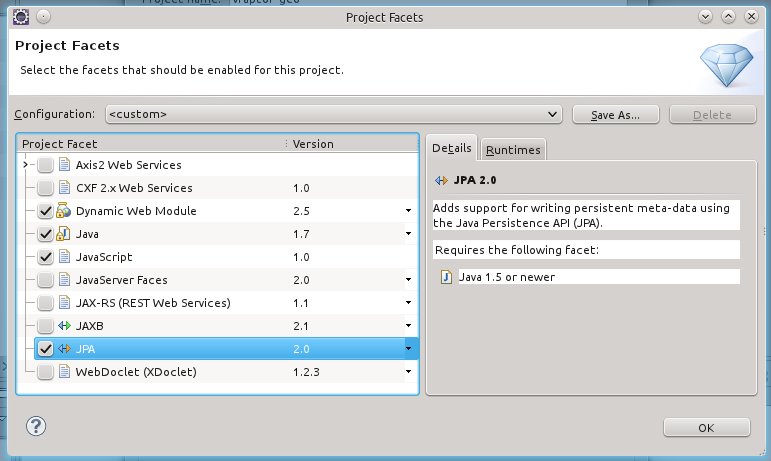771x461 pixels.
Task: Click the Project Facets diamond graphic
Action: pyautogui.click(x=726, y=65)
